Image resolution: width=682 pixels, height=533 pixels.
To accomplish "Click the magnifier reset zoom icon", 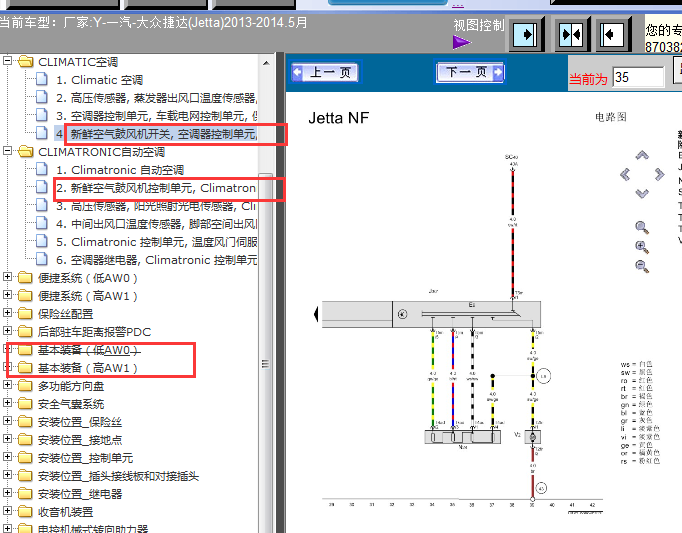I will [x=642, y=228].
